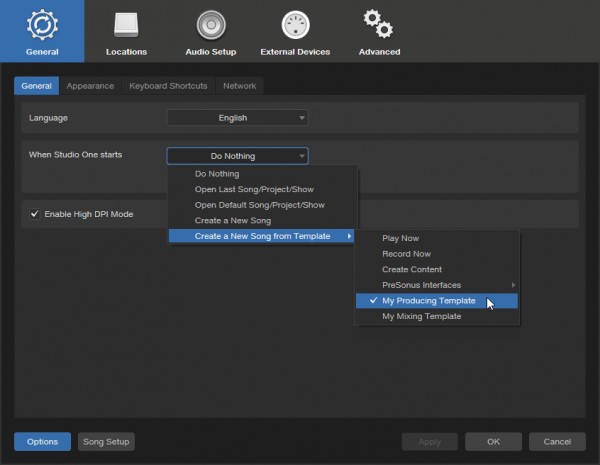Switch to the Keyboard Shortcuts tab
The image size is (600, 465).
pos(168,86)
